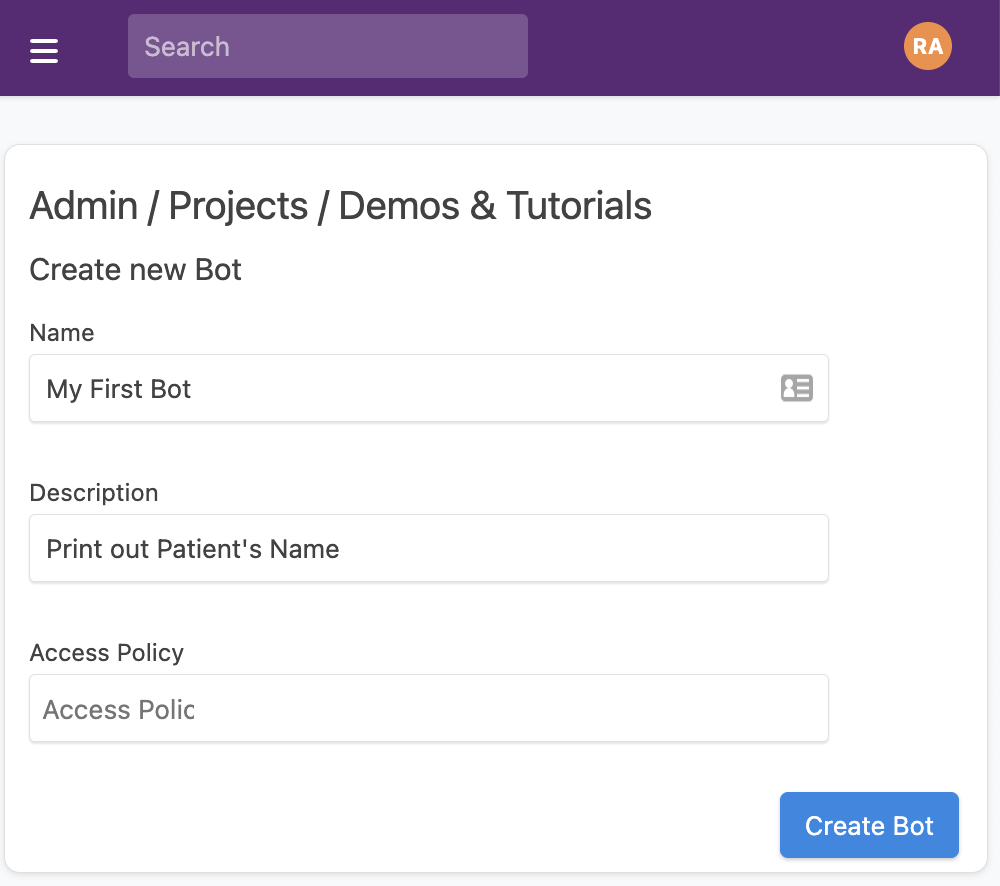The height and width of the screenshot is (886, 1000).
Task: Open the account badge at top right
Action: [927, 46]
